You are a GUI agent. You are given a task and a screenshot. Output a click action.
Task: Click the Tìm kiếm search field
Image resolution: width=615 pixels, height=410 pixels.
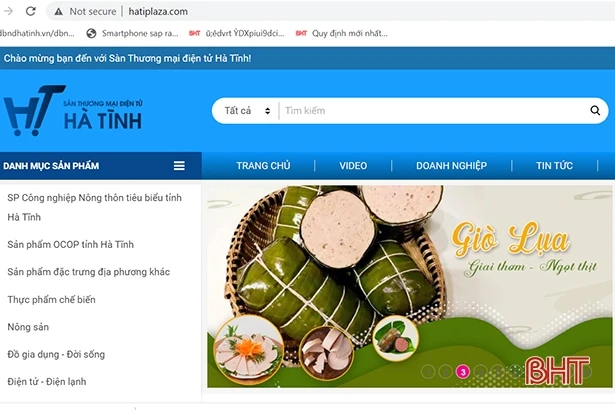431,111
